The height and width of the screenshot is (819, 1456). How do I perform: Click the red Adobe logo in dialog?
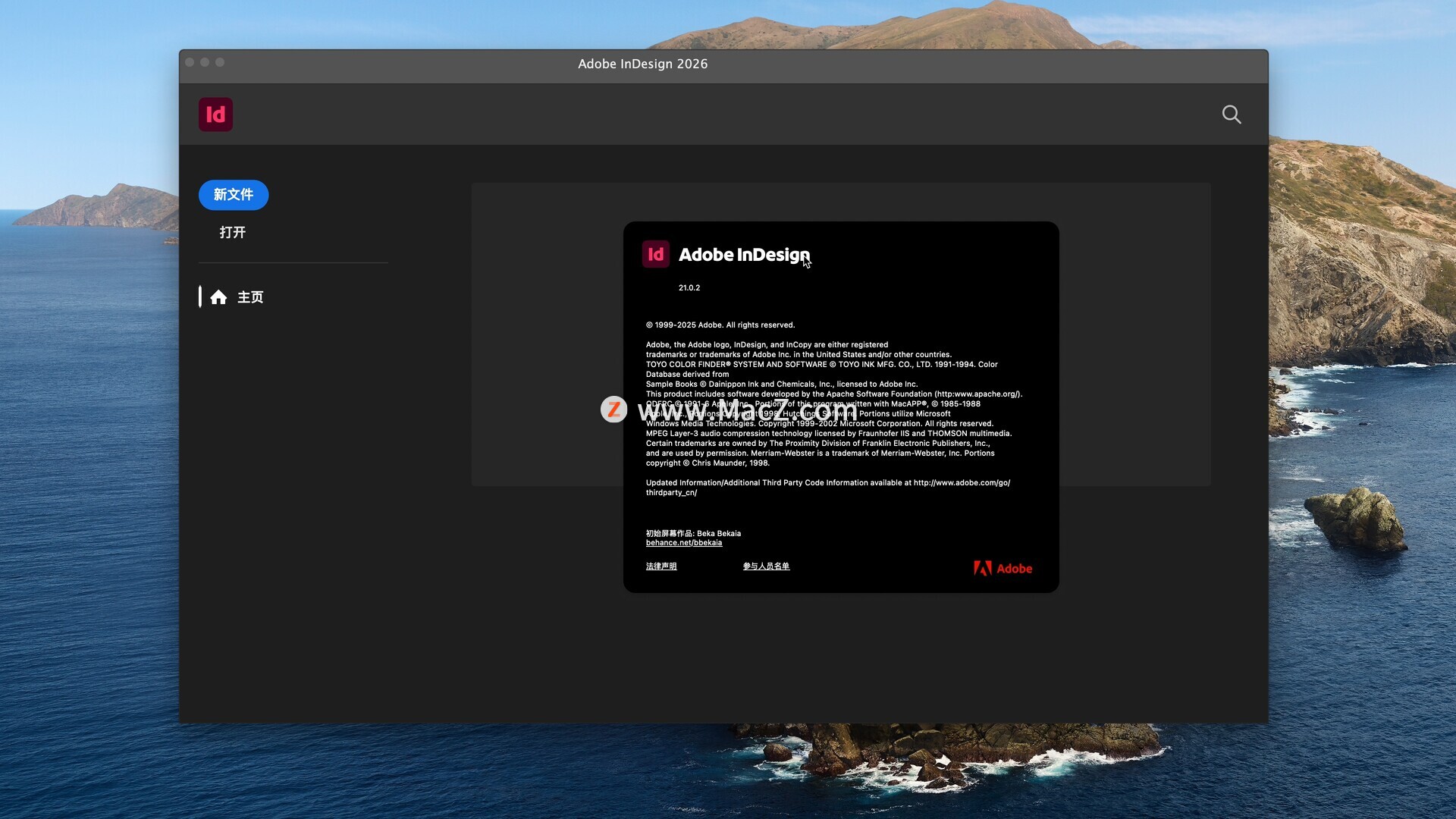point(1003,568)
